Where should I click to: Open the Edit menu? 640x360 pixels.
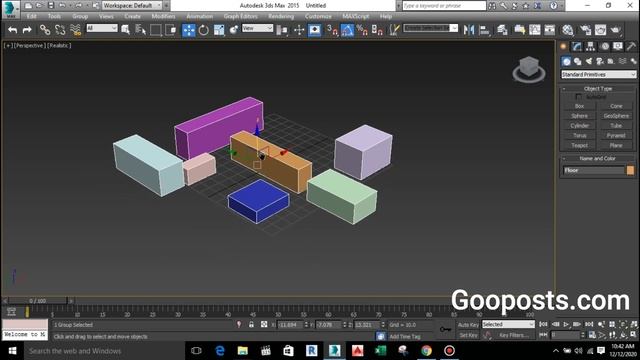tap(31, 16)
